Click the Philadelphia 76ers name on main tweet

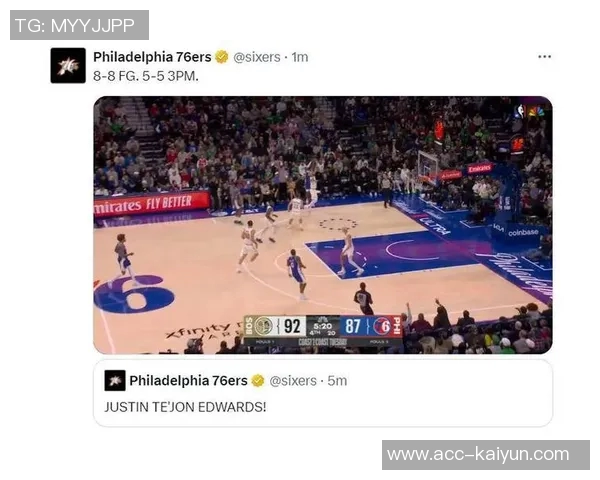coord(152,57)
